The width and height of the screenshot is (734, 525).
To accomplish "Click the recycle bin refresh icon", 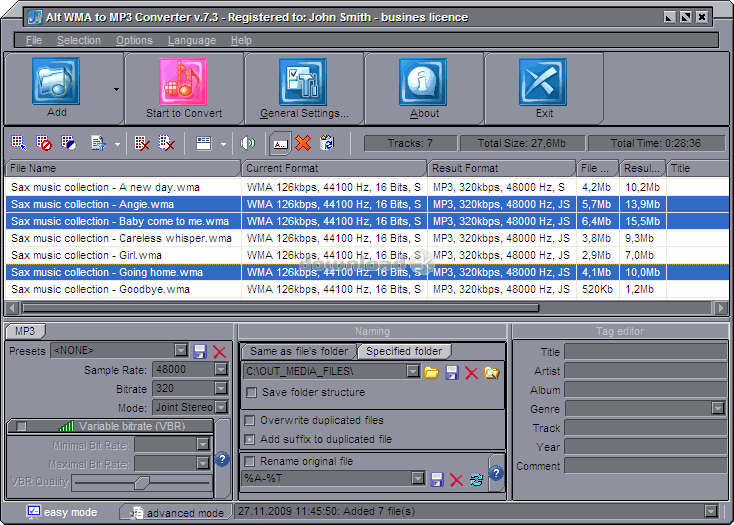I will coord(327,143).
